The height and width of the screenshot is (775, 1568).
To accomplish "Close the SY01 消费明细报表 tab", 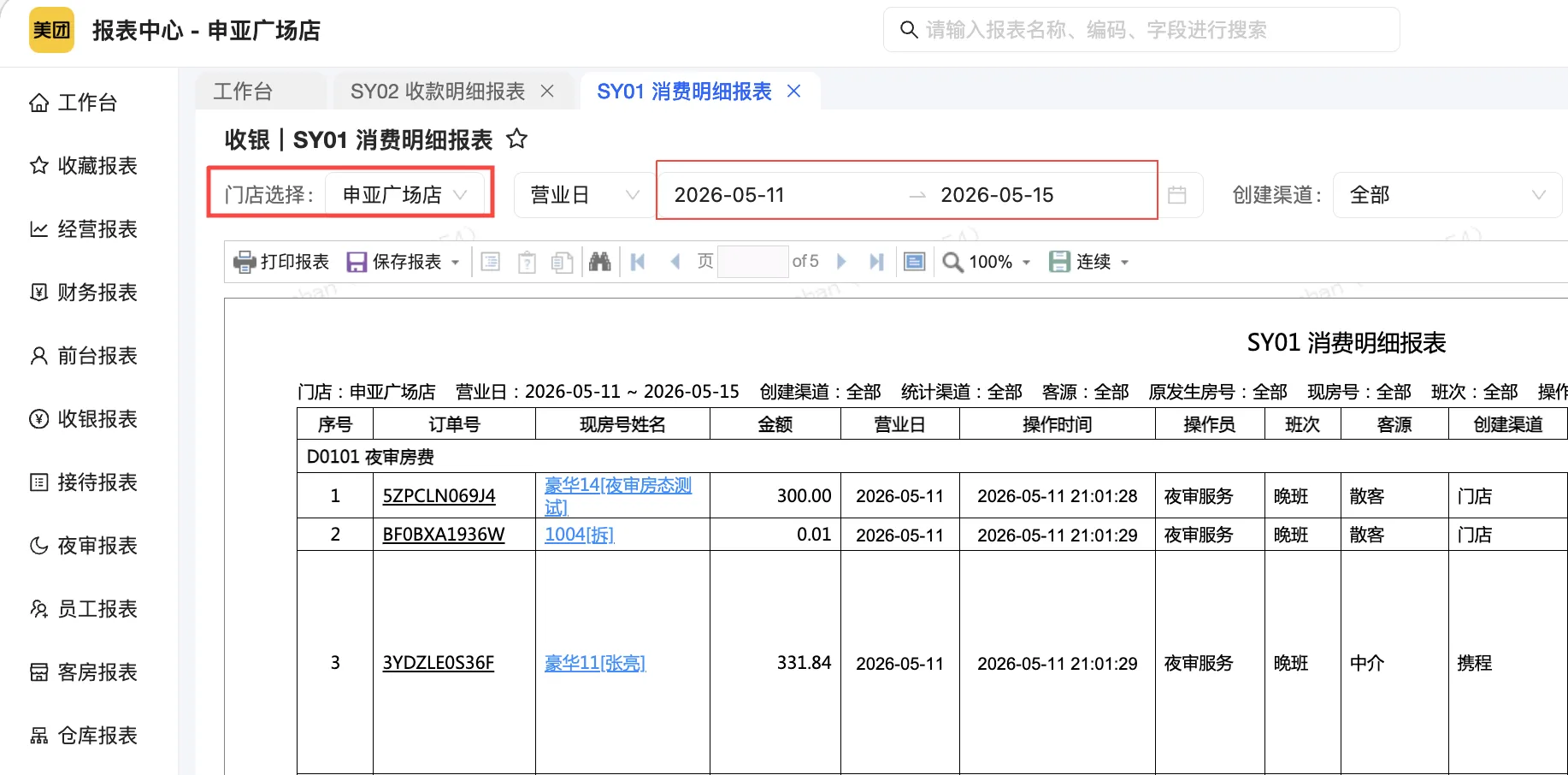I will pos(793,91).
